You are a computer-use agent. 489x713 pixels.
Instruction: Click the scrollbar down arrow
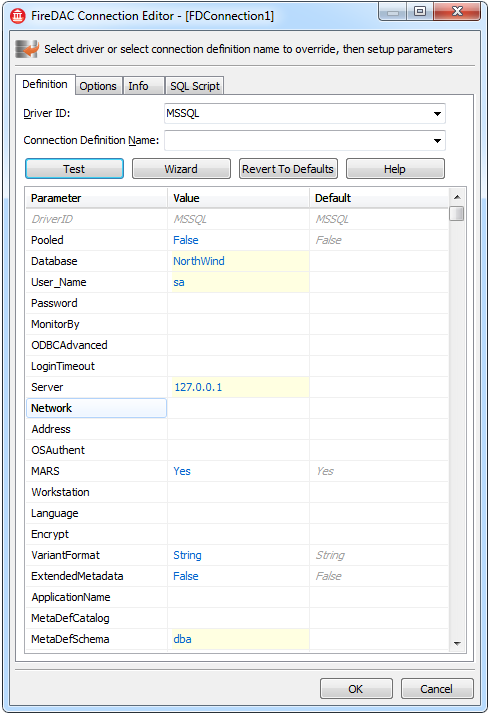pos(457,643)
